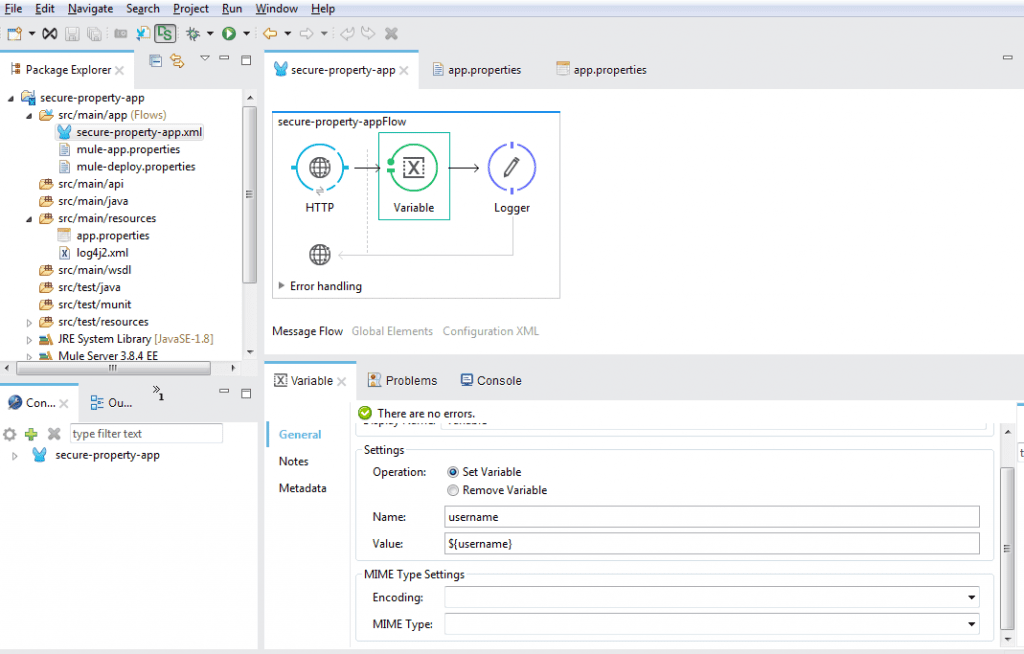This screenshot has width=1024, height=654.
Task: Open the Notes section in properties panel
Action: click(293, 461)
